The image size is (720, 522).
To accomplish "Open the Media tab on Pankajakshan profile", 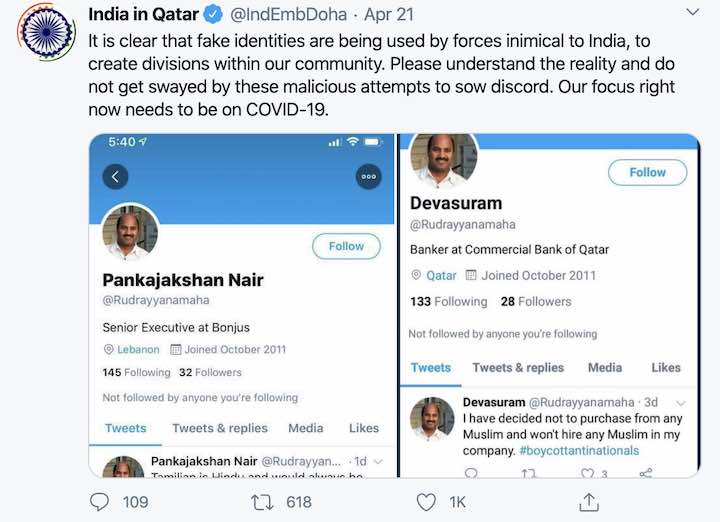I will pos(305,428).
